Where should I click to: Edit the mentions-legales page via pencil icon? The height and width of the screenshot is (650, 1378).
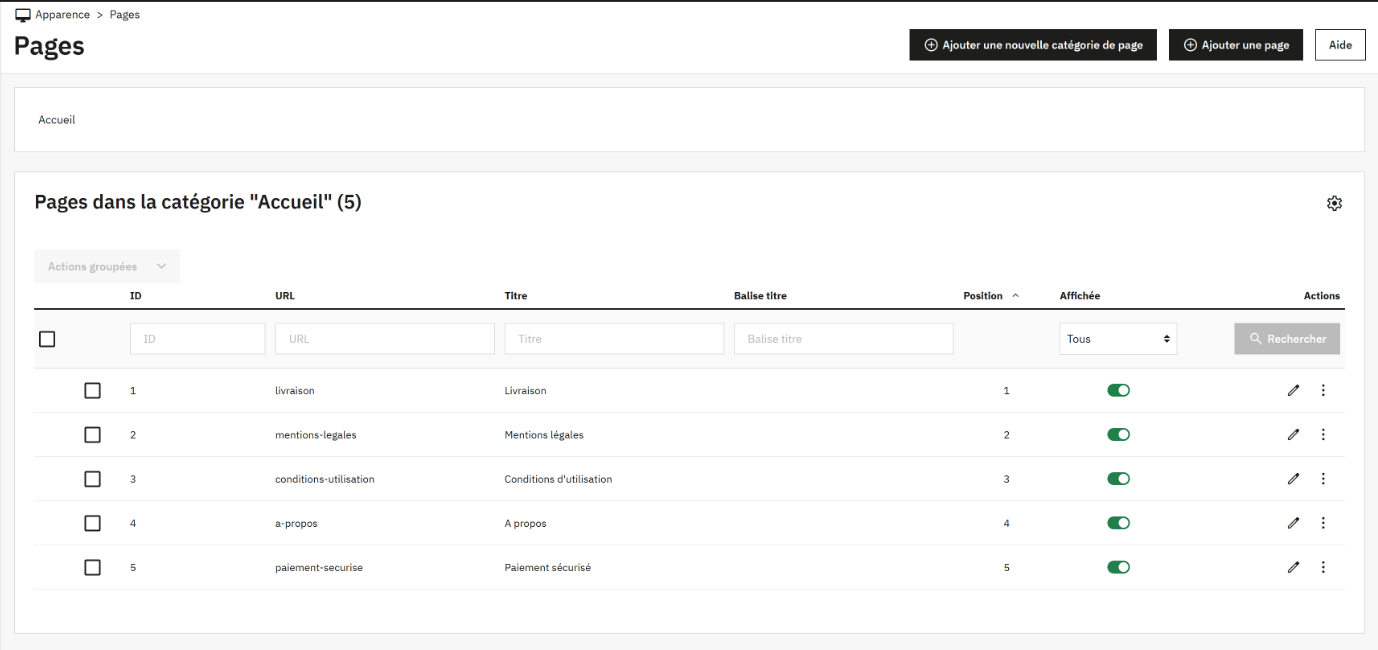(x=1293, y=434)
